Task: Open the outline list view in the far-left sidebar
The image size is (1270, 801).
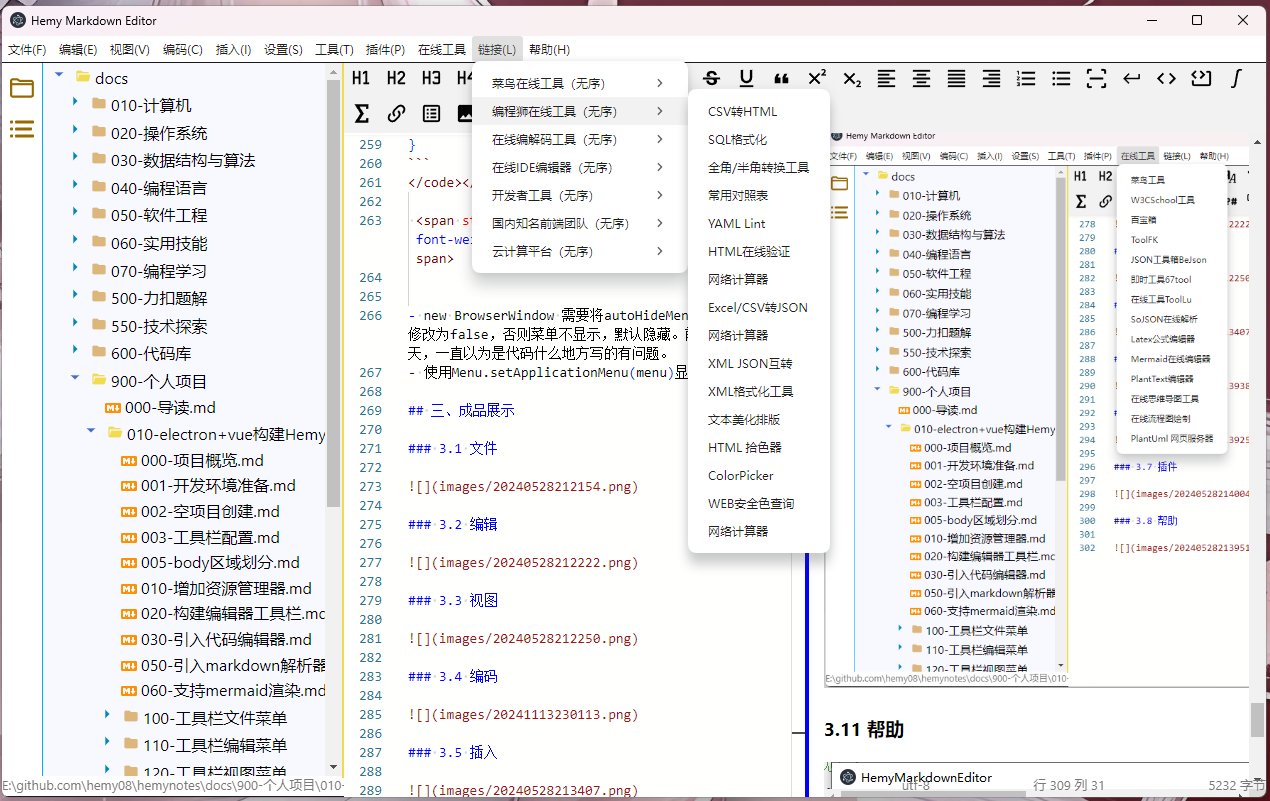Action: click(22, 129)
